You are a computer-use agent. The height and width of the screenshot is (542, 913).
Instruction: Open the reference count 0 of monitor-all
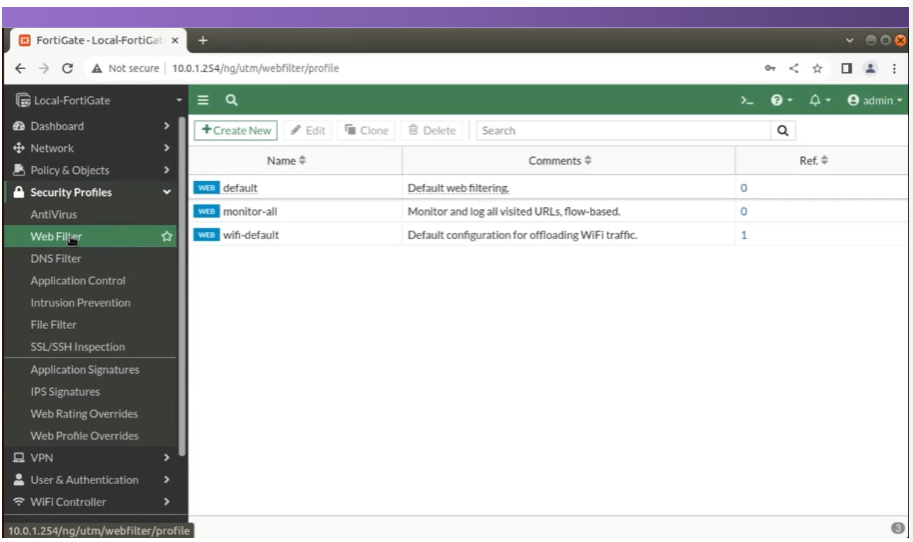click(x=744, y=211)
